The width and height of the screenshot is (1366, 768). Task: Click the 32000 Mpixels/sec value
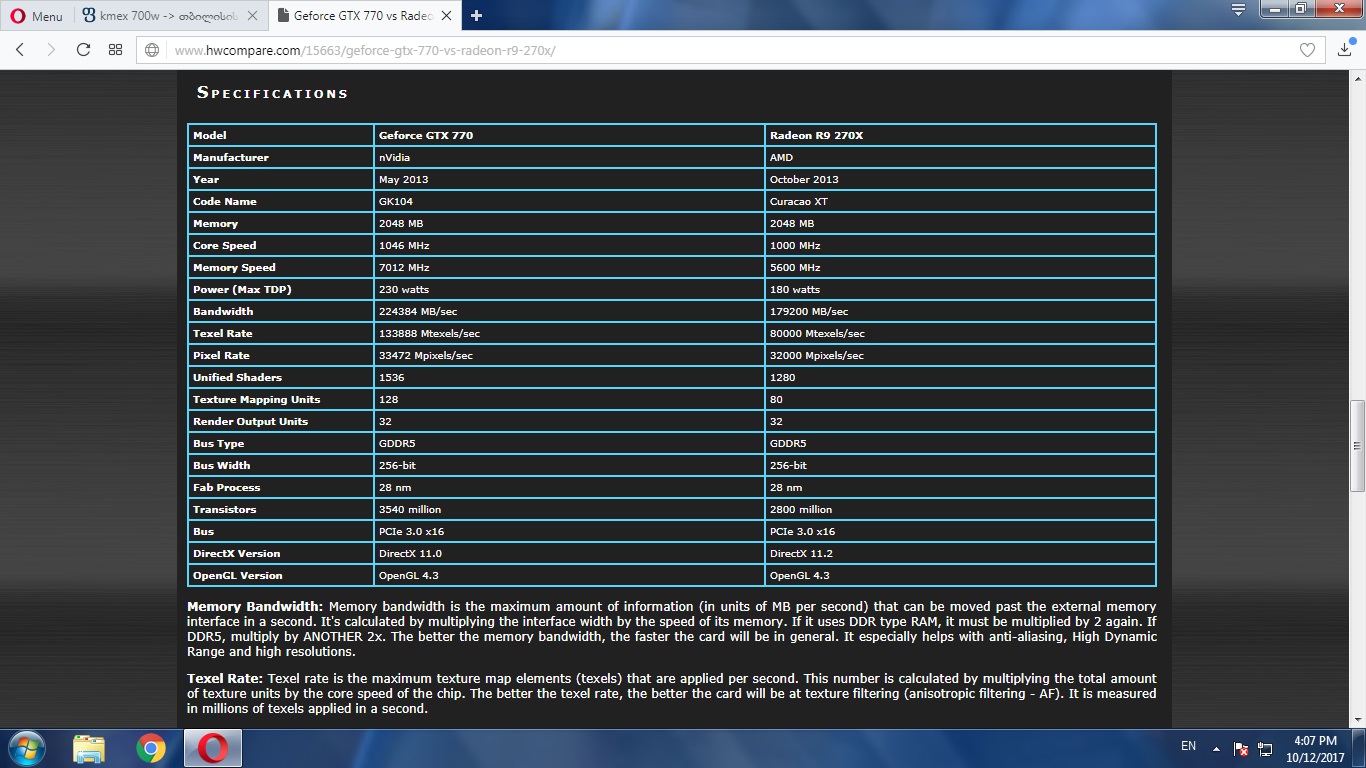click(817, 355)
